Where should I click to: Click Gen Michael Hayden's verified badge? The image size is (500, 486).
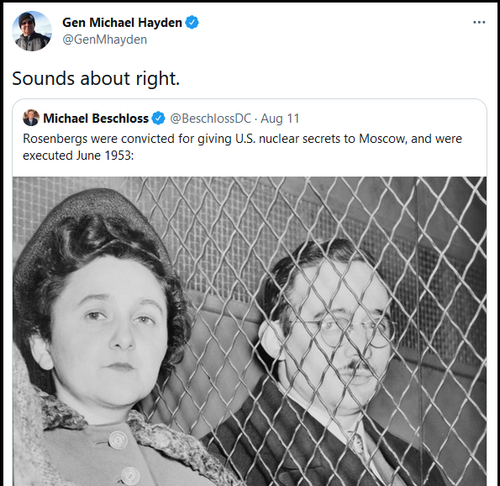192,23
